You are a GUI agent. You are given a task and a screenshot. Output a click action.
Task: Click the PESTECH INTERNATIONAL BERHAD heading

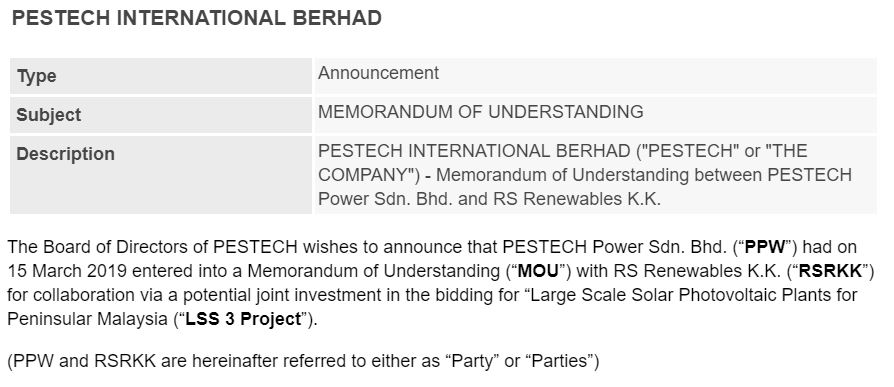(197, 18)
